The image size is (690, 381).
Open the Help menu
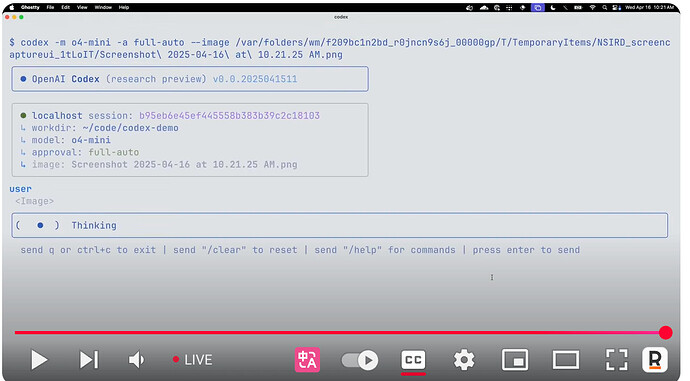click(124, 7)
